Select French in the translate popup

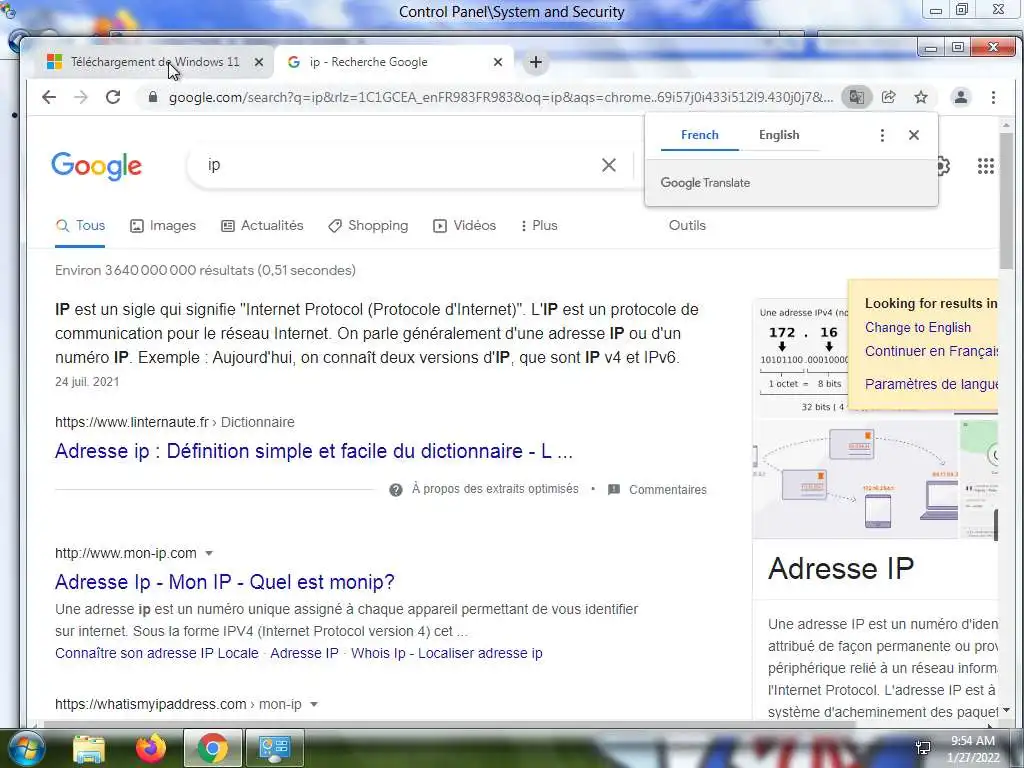pos(699,135)
